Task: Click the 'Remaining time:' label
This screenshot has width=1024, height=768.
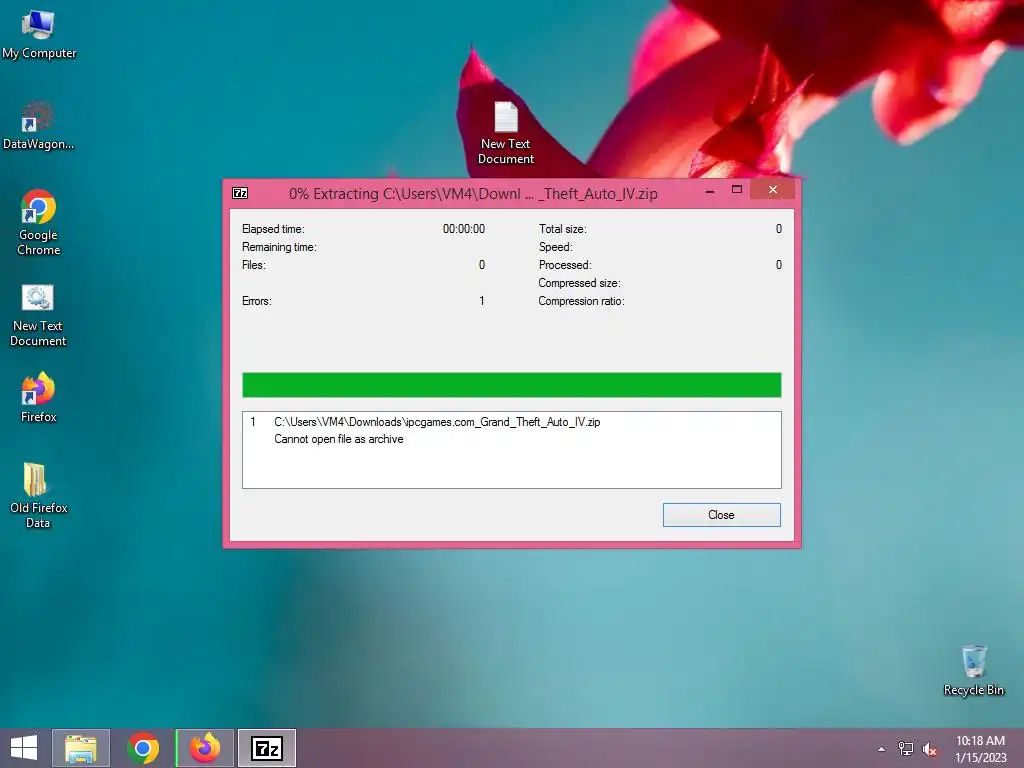Action: coord(279,247)
